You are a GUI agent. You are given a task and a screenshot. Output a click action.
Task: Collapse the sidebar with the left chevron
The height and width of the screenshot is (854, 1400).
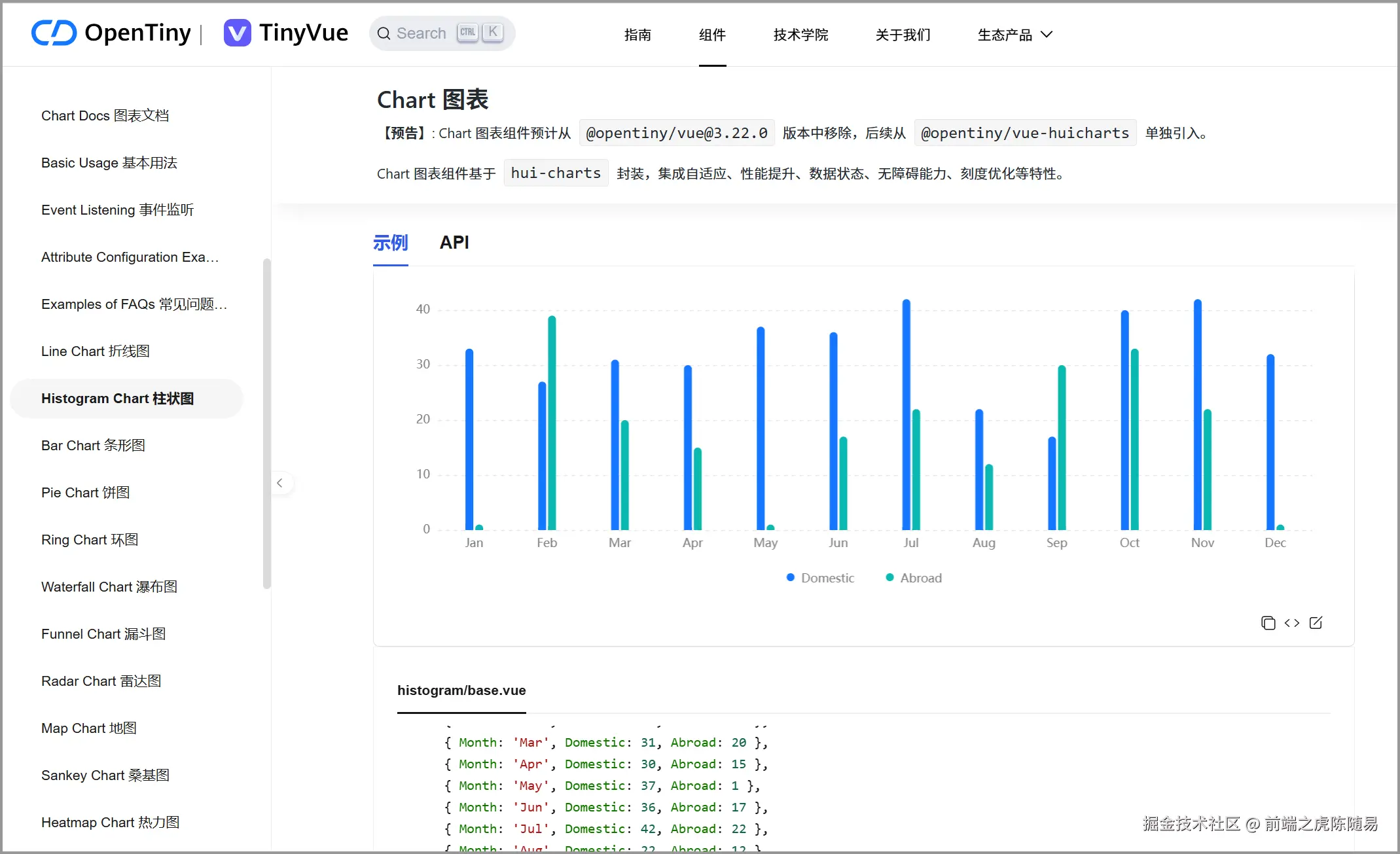(279, 483)
